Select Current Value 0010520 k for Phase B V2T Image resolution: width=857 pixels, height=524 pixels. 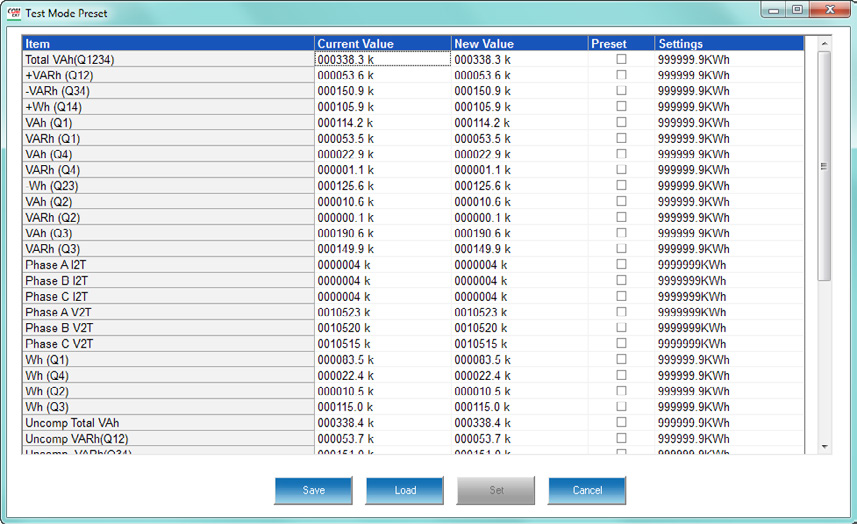pyautogui.click(x=383, y=328)
